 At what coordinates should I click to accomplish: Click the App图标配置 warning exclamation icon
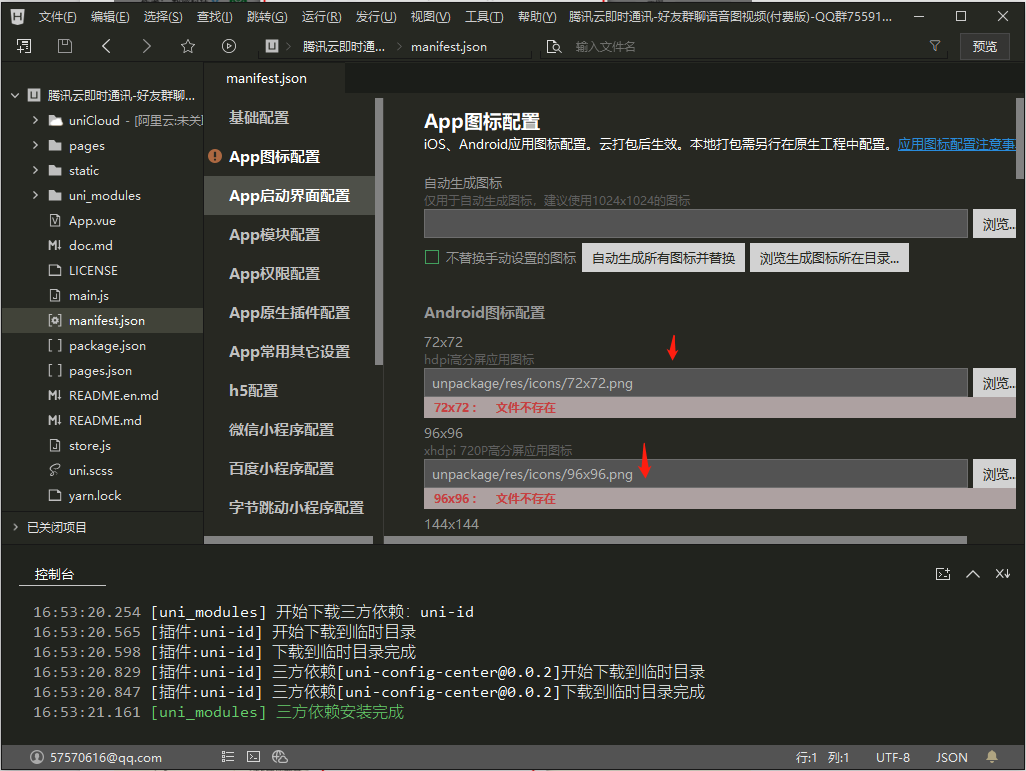point(215,156)
